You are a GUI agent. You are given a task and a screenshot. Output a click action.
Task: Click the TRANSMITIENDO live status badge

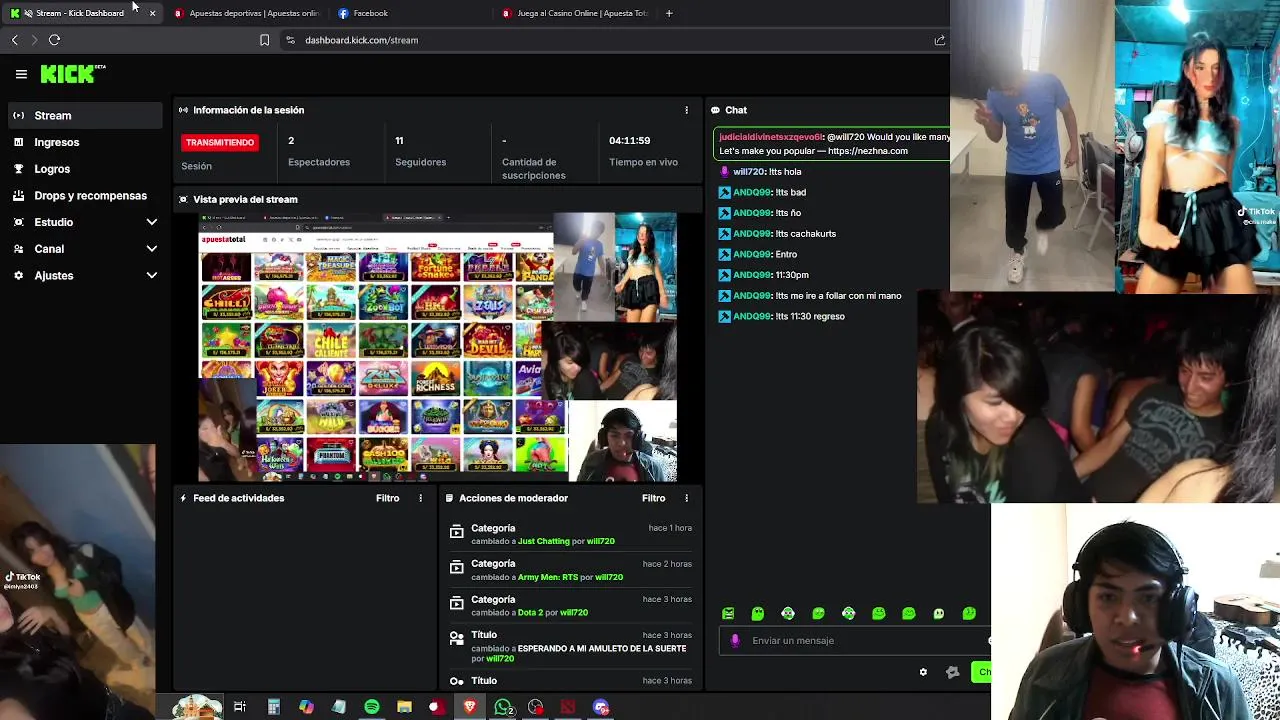pyautogui.click(x=220, y=142)
